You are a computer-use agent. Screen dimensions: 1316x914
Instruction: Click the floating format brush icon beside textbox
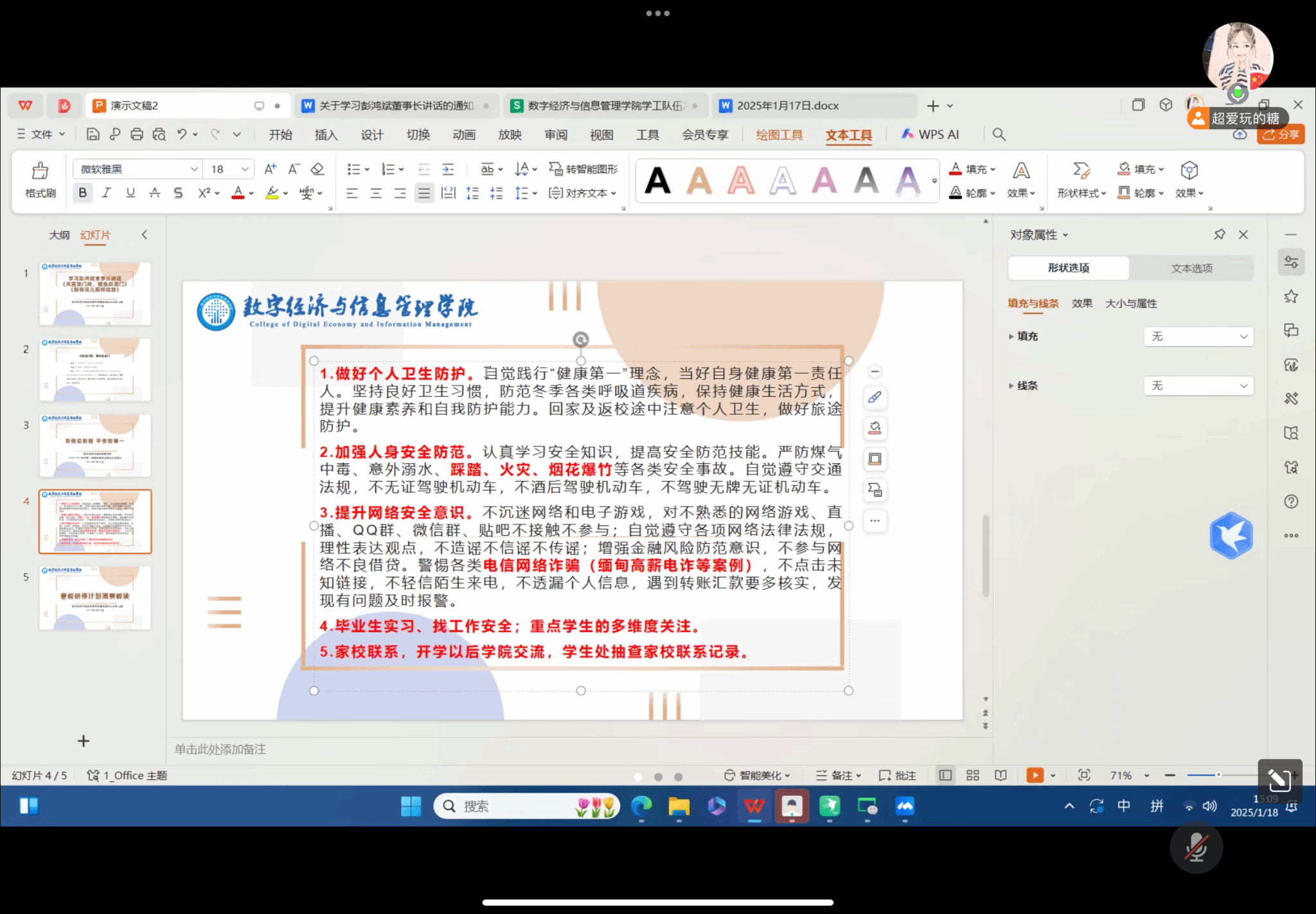(x=875, y=398)
